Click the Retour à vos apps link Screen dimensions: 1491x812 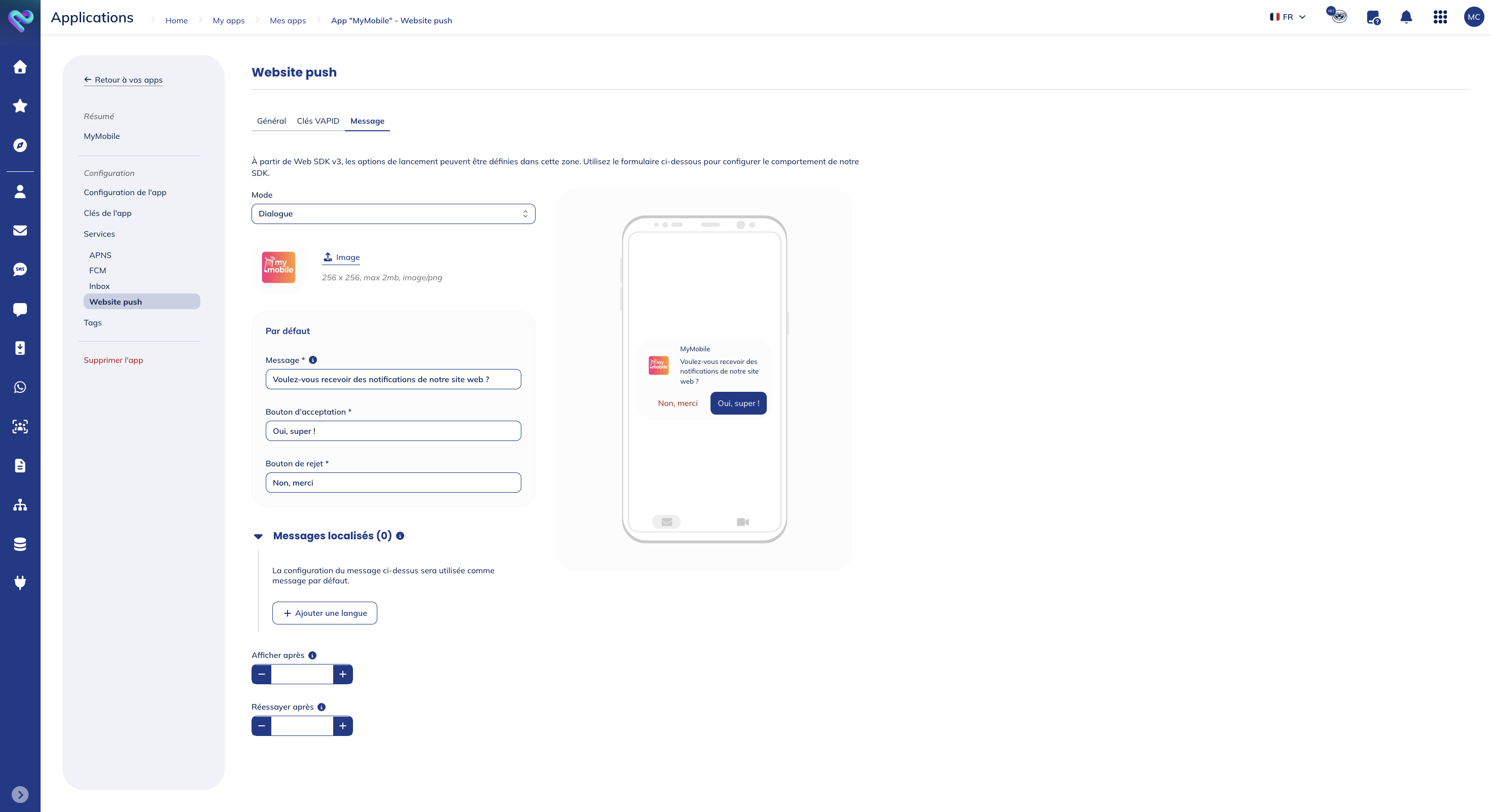click(x=123, y=80)
